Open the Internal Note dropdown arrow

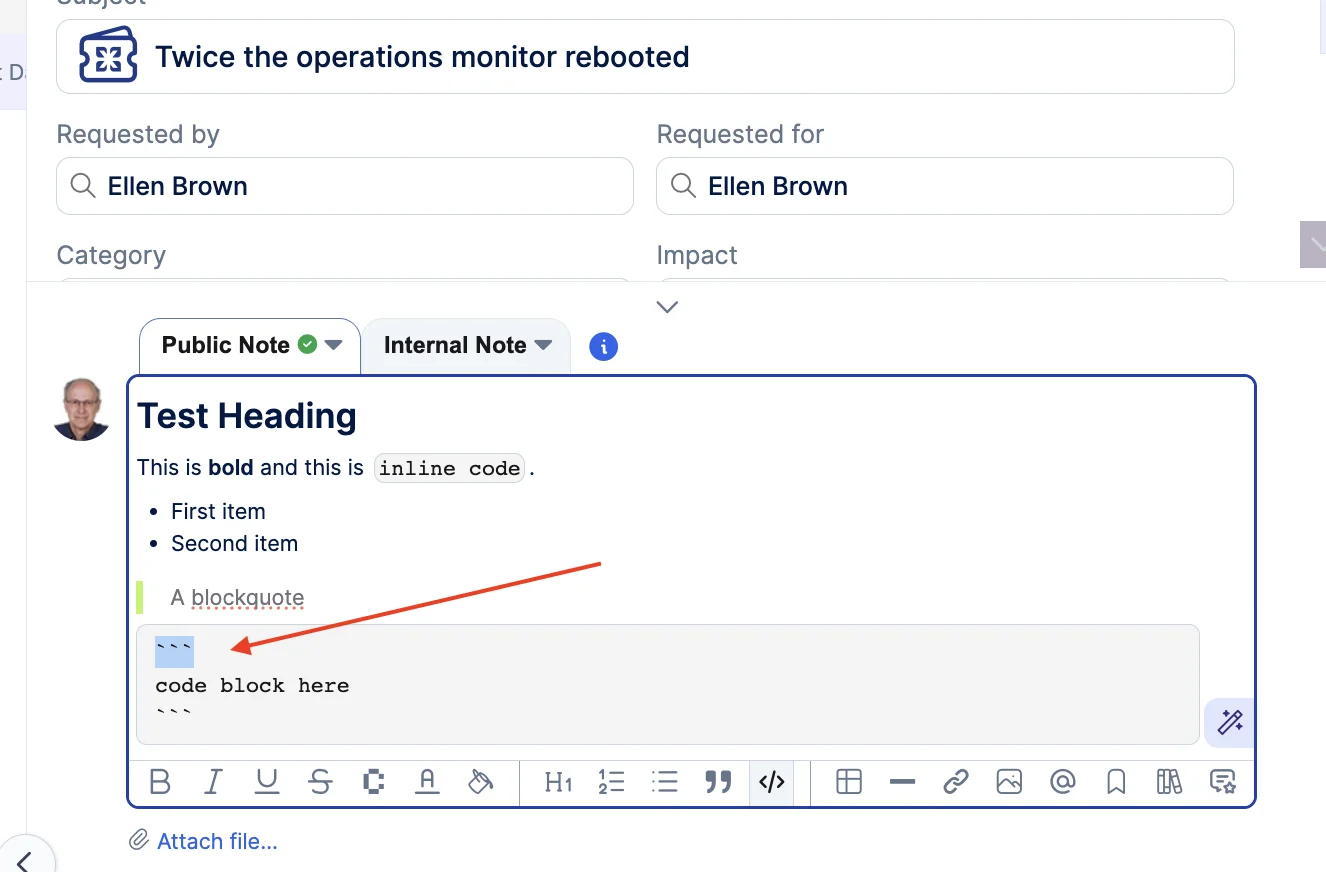(x=543, y=345)
